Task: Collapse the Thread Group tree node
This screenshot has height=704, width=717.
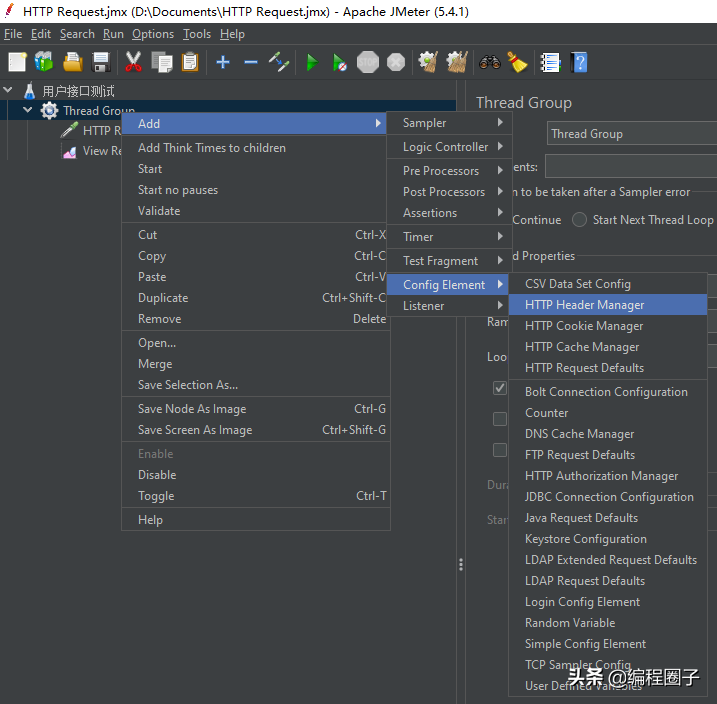Action: (27, 110)
